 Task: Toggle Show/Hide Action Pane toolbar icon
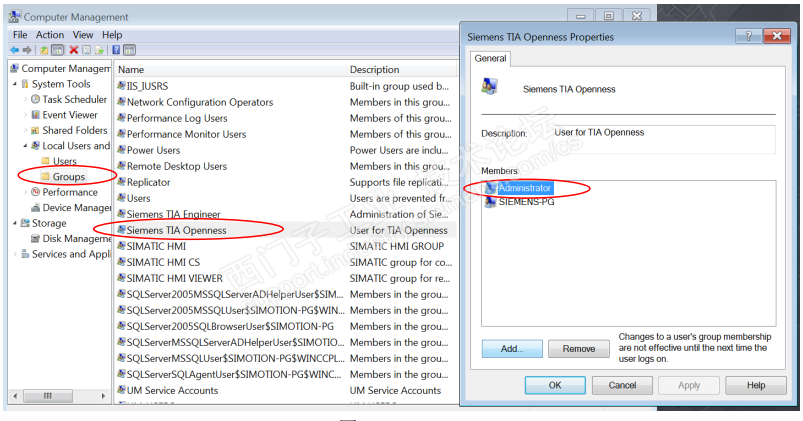(130, 50)
